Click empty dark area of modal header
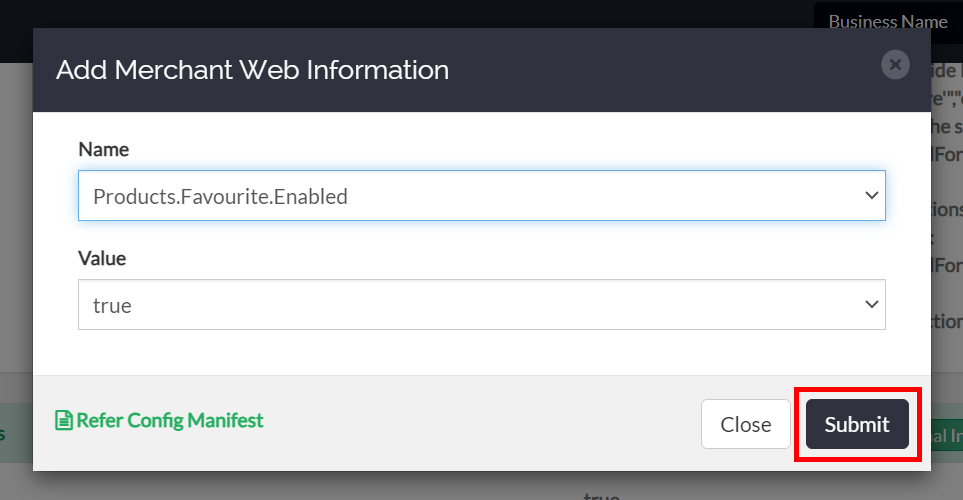The height and width of the screenshot is (500, 963). pyautogui.click(x=650, y=70)
